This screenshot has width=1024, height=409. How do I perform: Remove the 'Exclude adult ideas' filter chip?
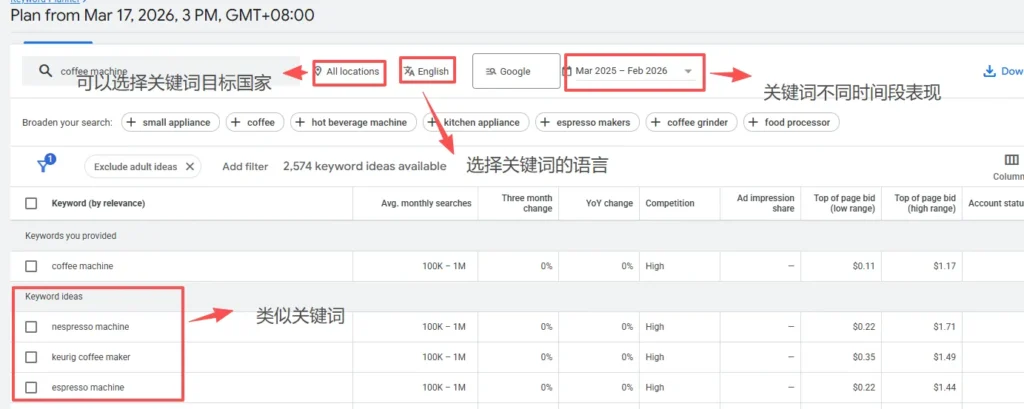coord(190,166)
